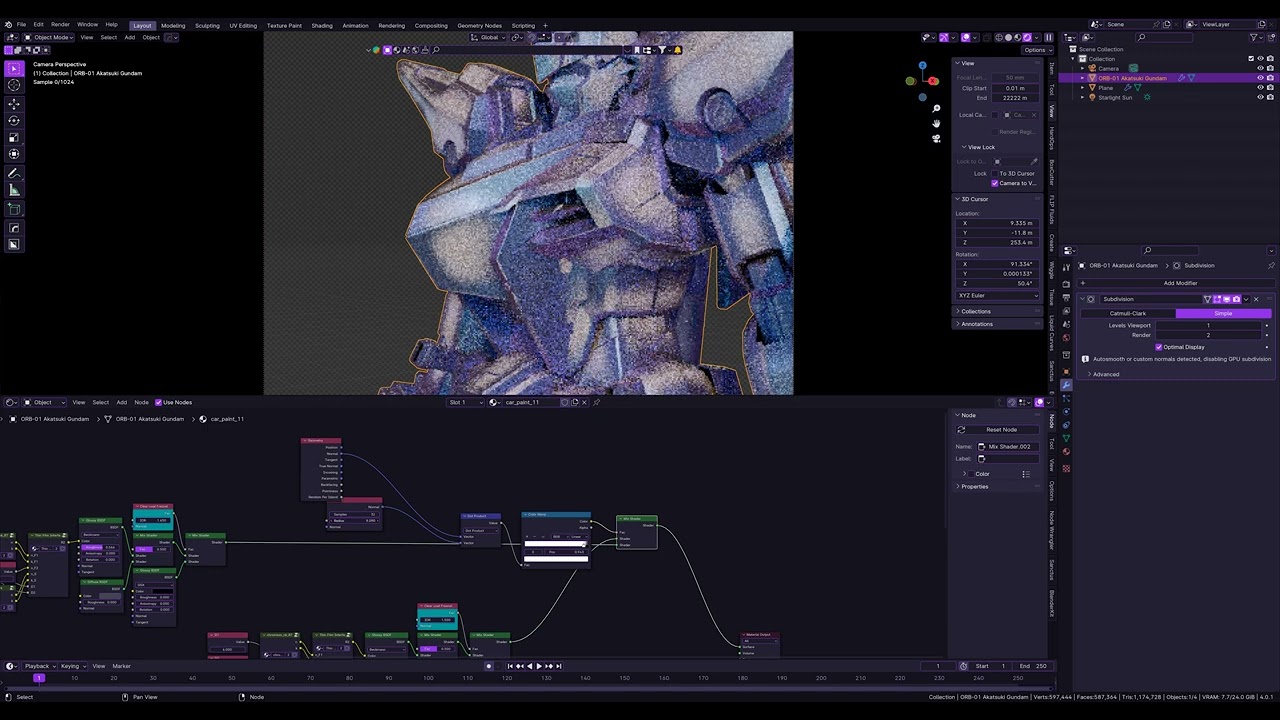Switch to wireframe viewport shading
The width and height of the screenshot is (1280, 720).
click(x=998, y=37)
